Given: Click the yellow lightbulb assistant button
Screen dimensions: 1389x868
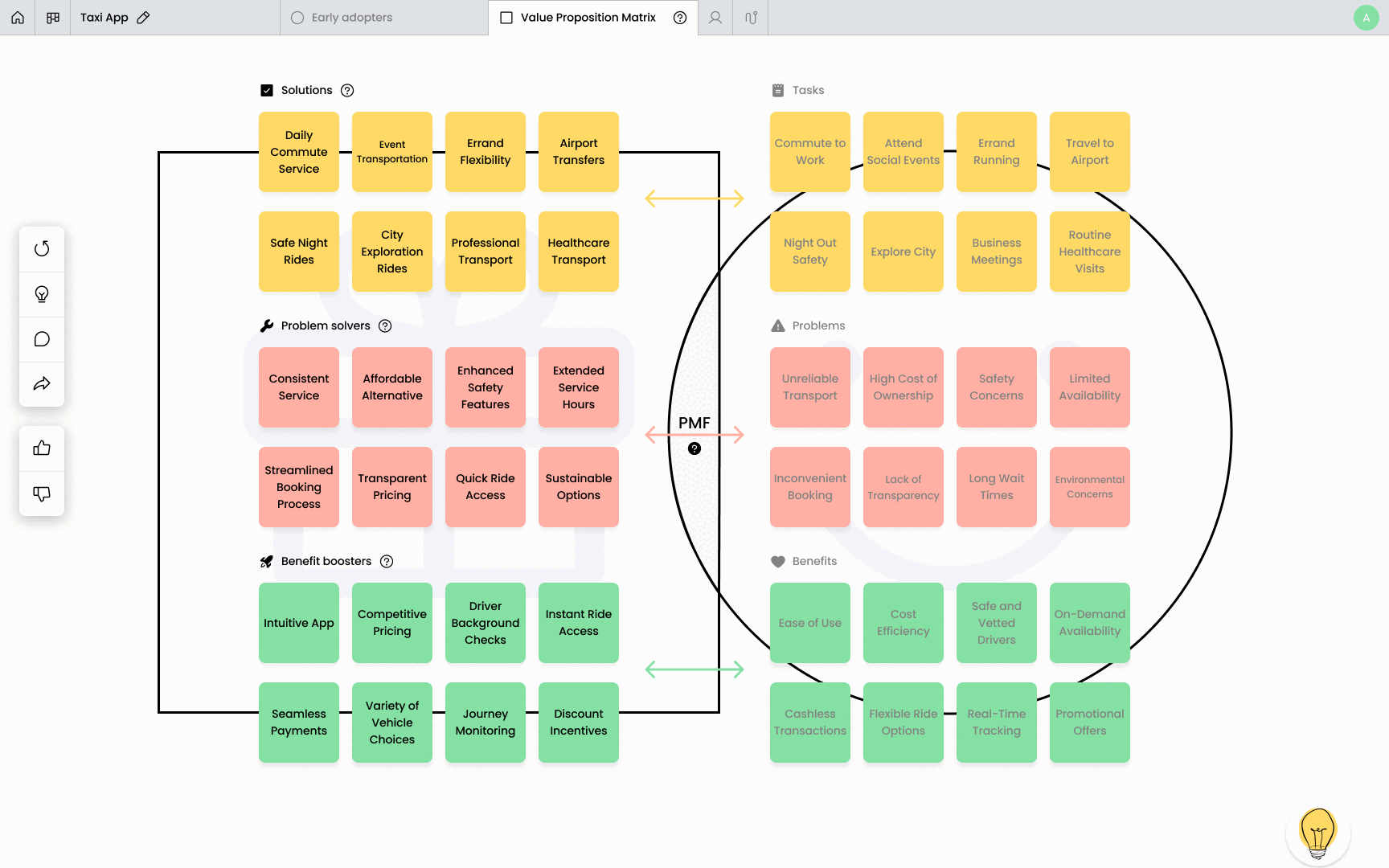Looking at the screenshot, I should [x=1317, y=833].
